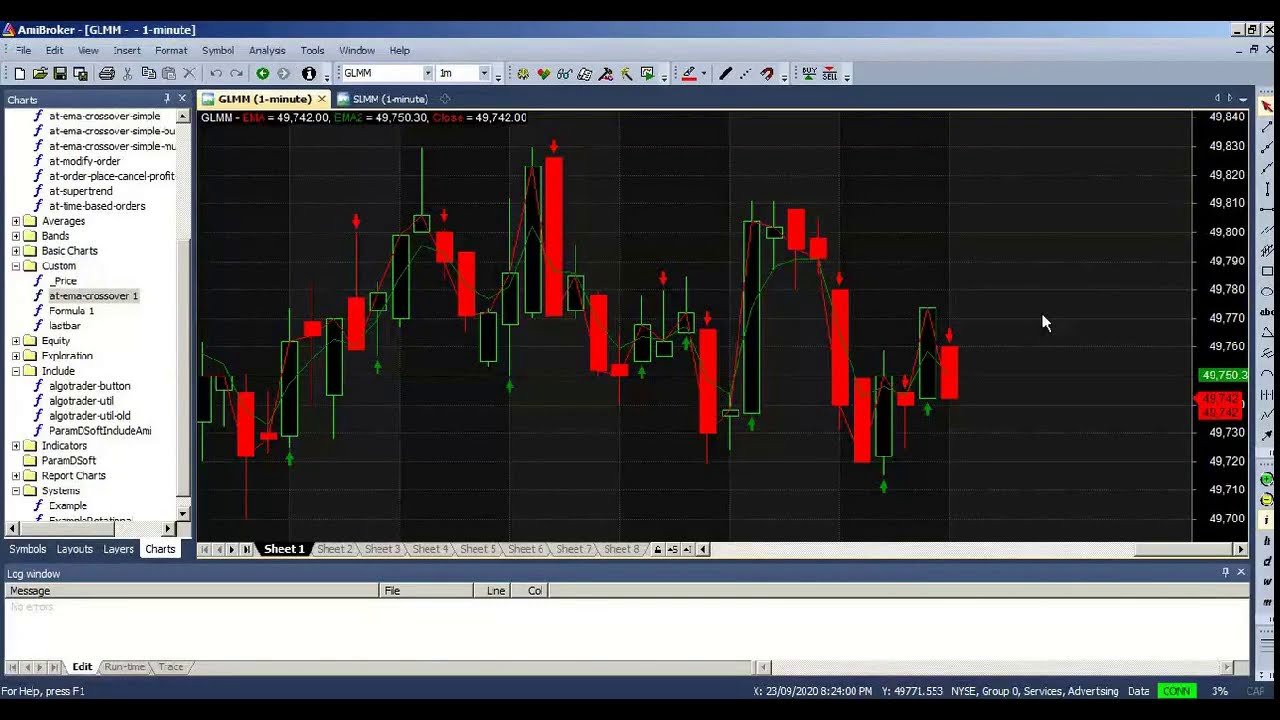Collapse the Custom folder
Screen dimensions: 1280x720
coord(16,266)
